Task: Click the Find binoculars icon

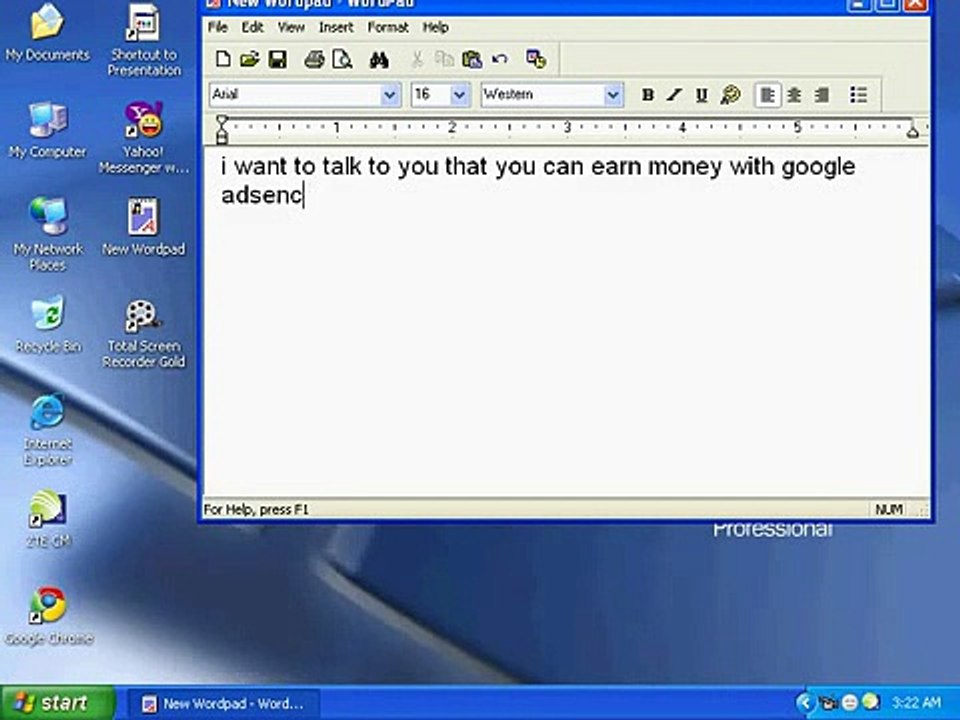Action: click(379, 59)
